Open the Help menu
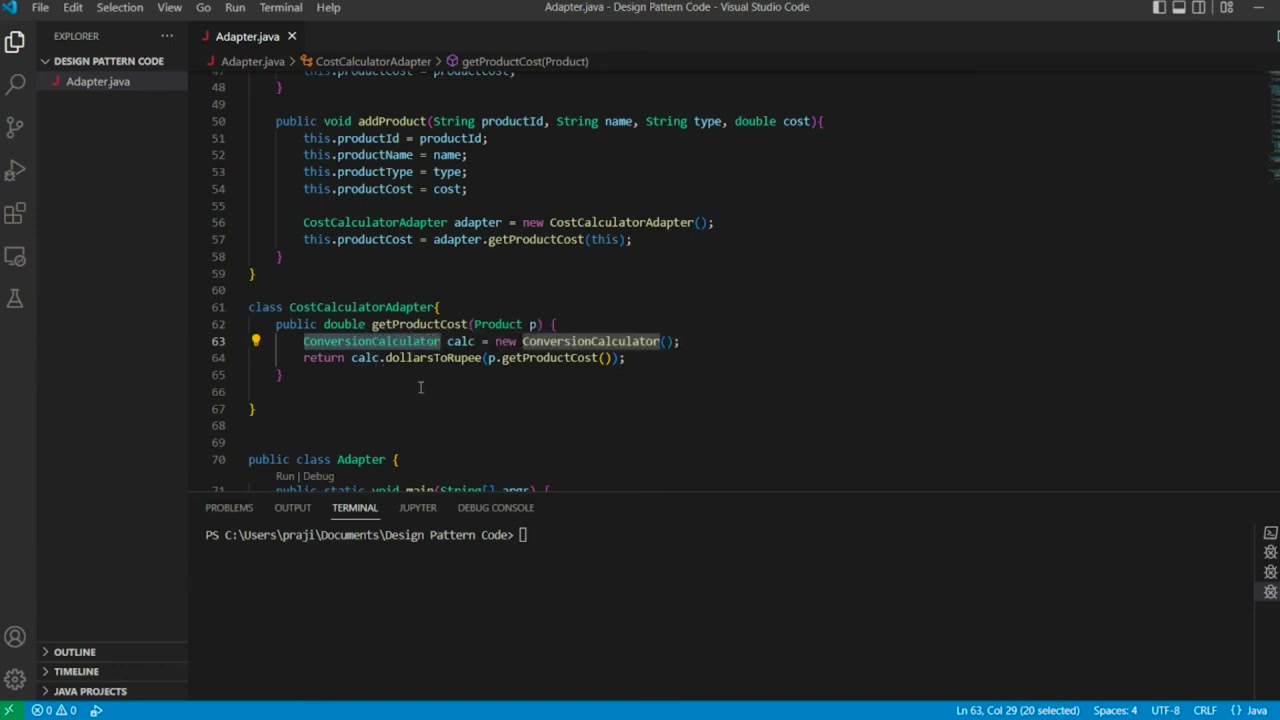The height and width of the screenshot is (720, 1280). pyautogui.click(x=328, y=7)
